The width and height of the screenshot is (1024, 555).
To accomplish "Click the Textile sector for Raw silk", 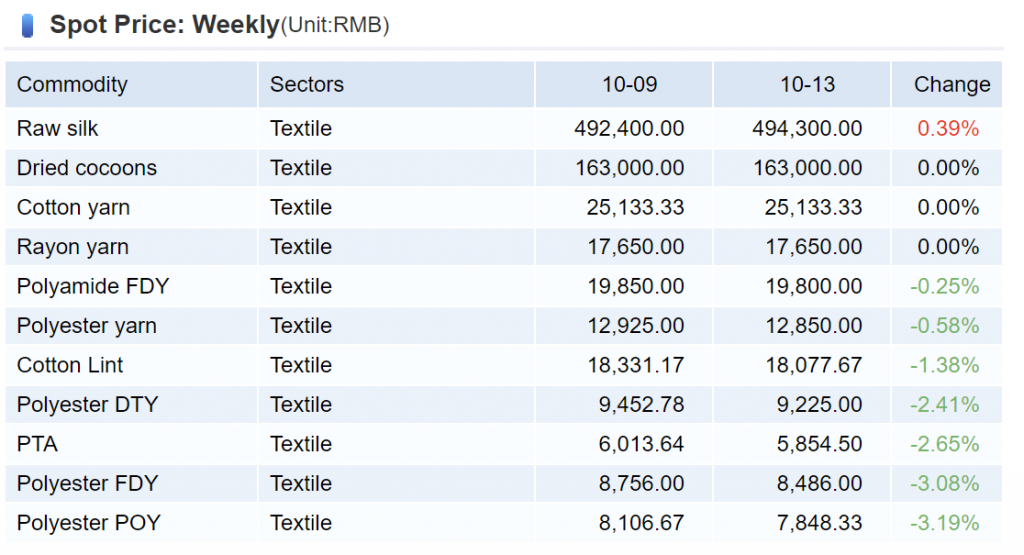I will [x=300, y=129].
